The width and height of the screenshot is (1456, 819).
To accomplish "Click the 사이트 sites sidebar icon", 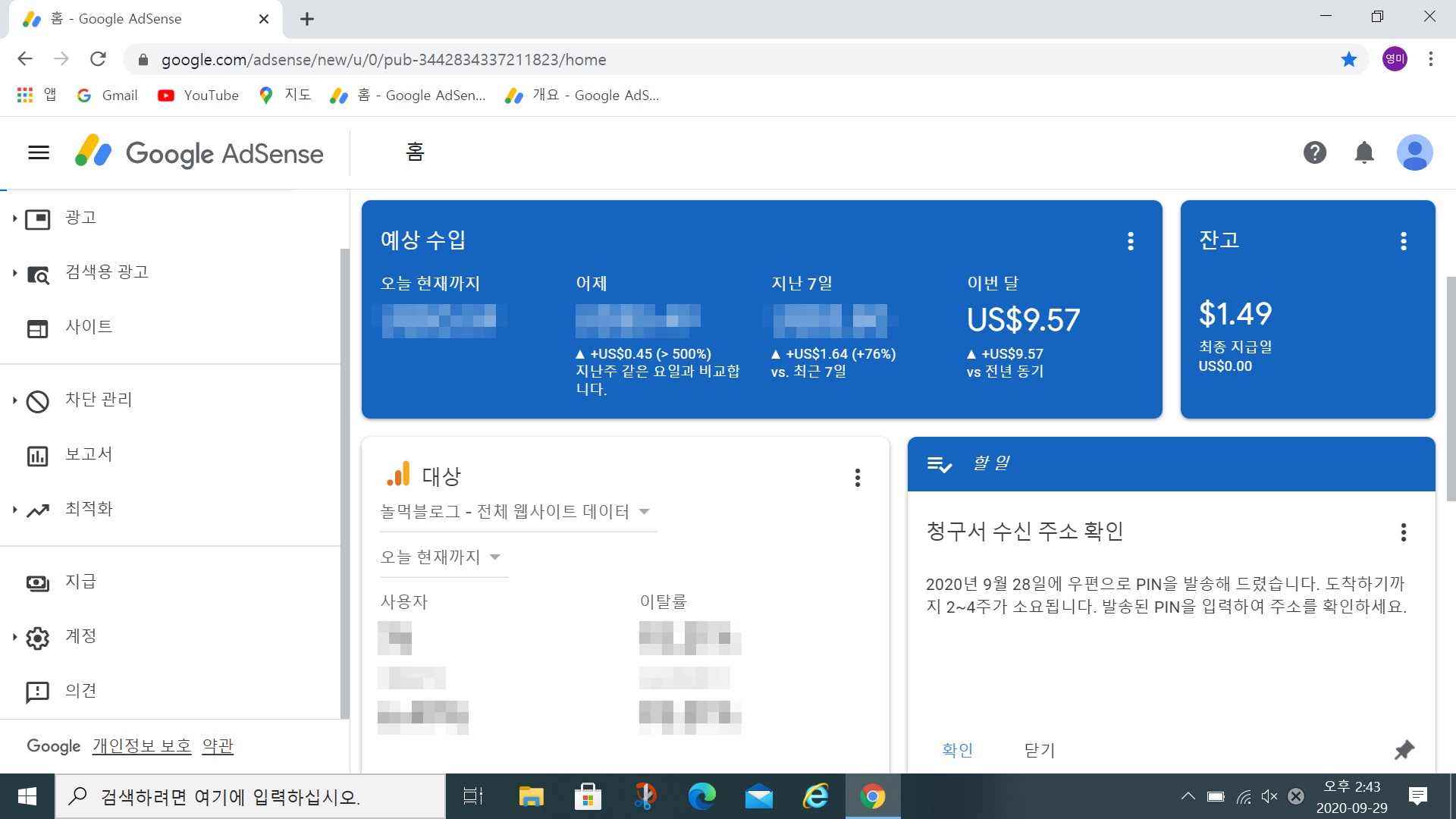I will pyautogui.click(x=37, y=328).
